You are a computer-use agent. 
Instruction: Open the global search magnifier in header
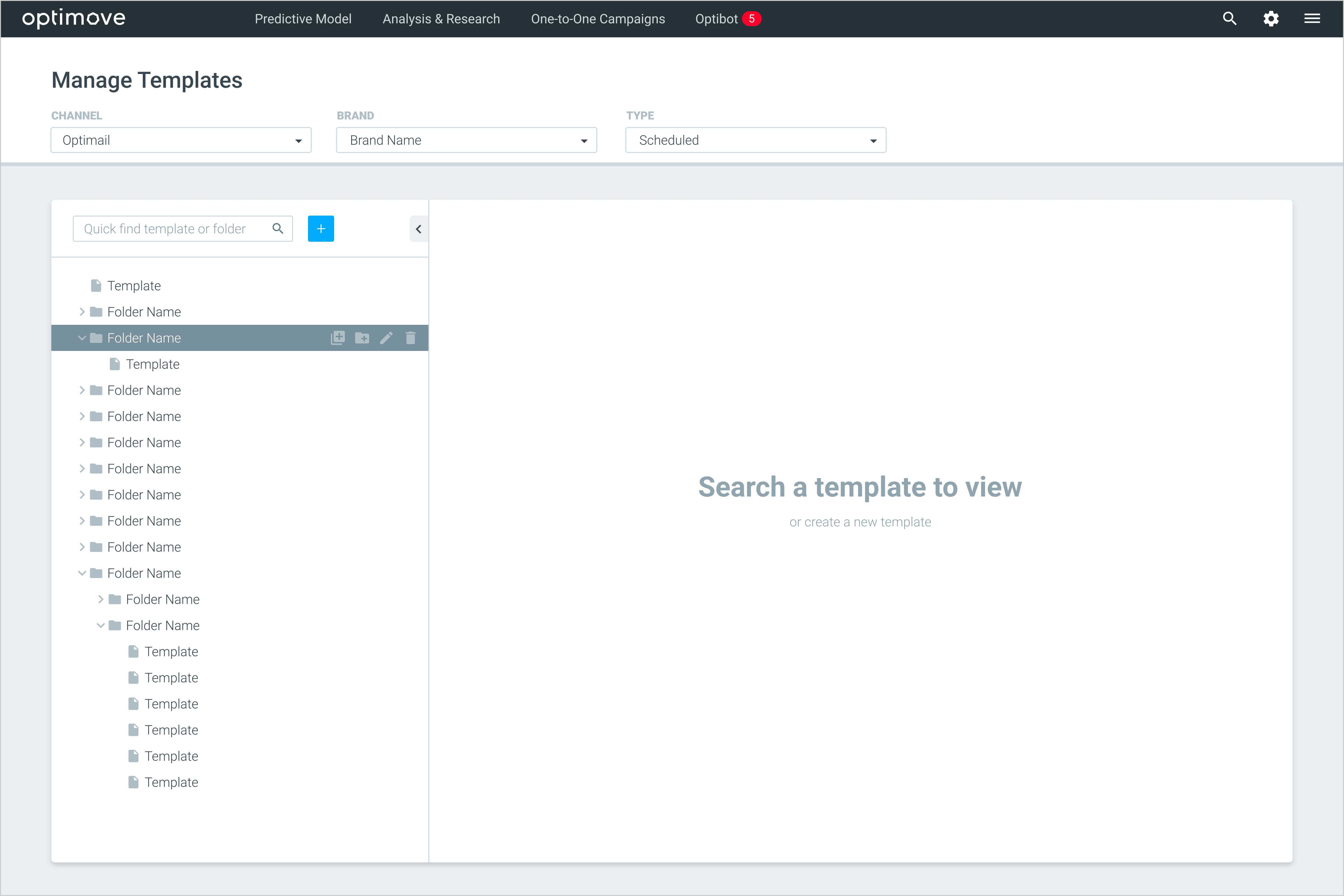(x=1229, y=19)
